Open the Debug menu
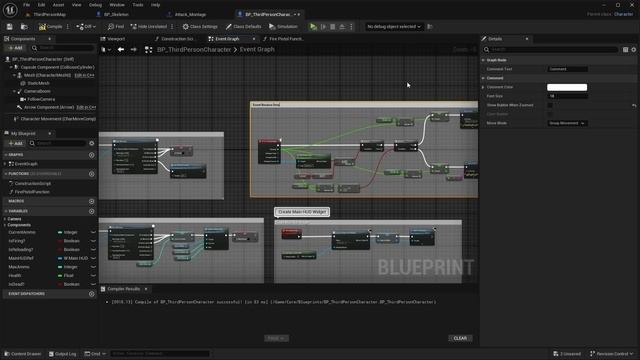 [95, 5]
